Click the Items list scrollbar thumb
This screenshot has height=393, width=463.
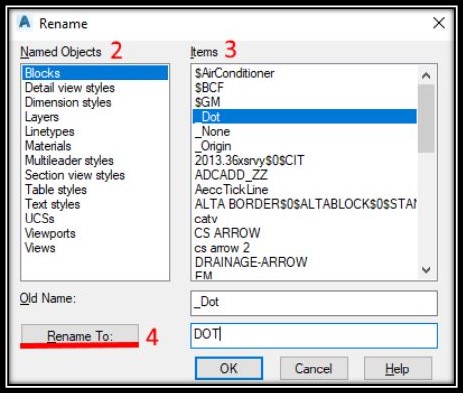point(426,119)
